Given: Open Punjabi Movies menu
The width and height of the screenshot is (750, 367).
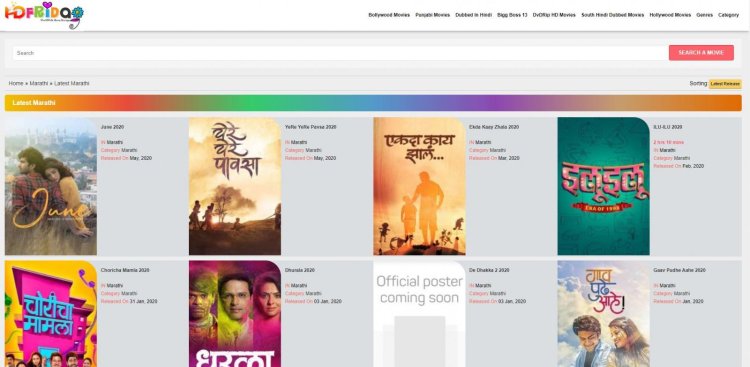Looking at the screenshot, I should point(432,15).
